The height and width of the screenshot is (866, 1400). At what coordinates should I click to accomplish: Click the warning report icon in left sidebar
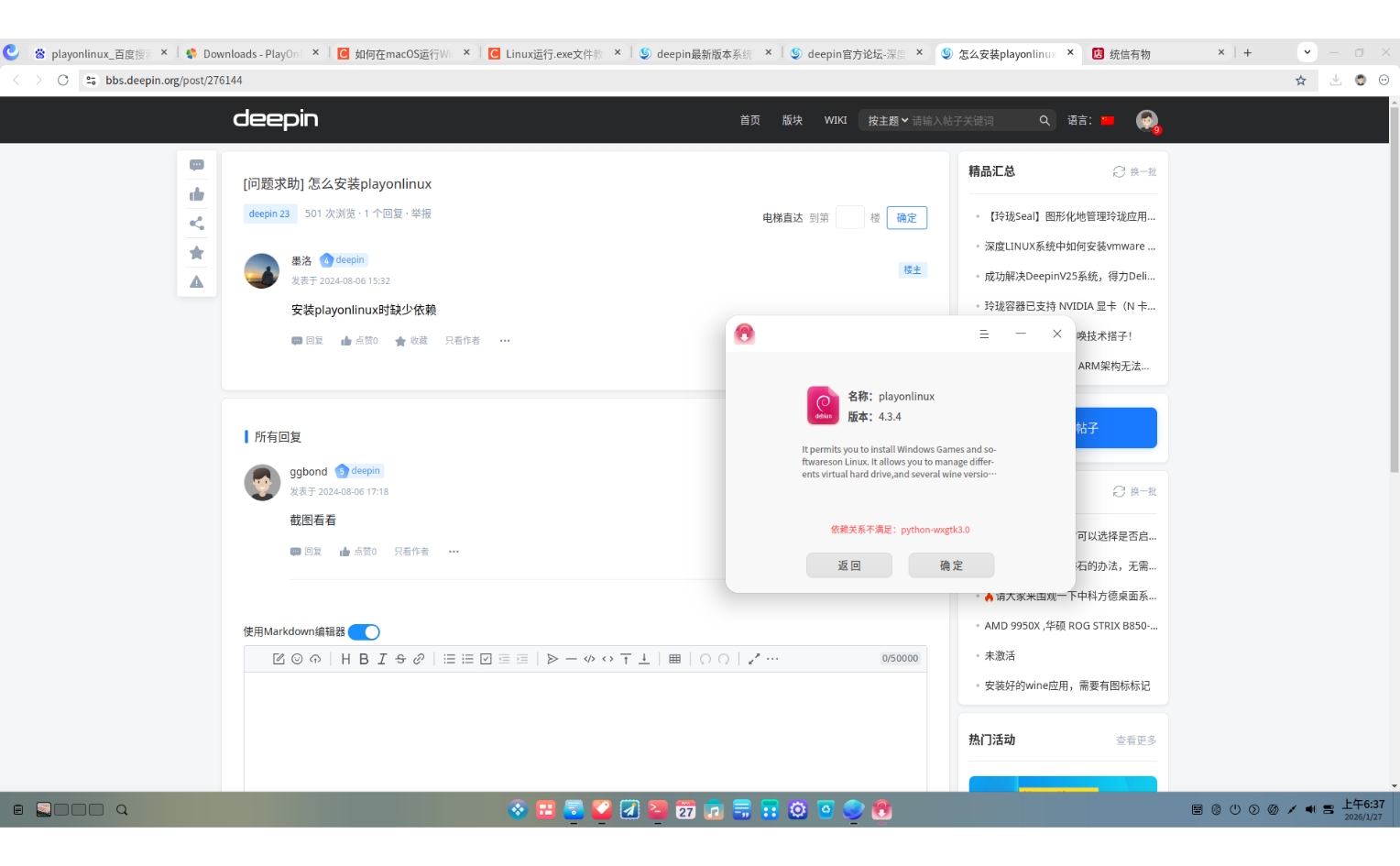coord(197,282)
